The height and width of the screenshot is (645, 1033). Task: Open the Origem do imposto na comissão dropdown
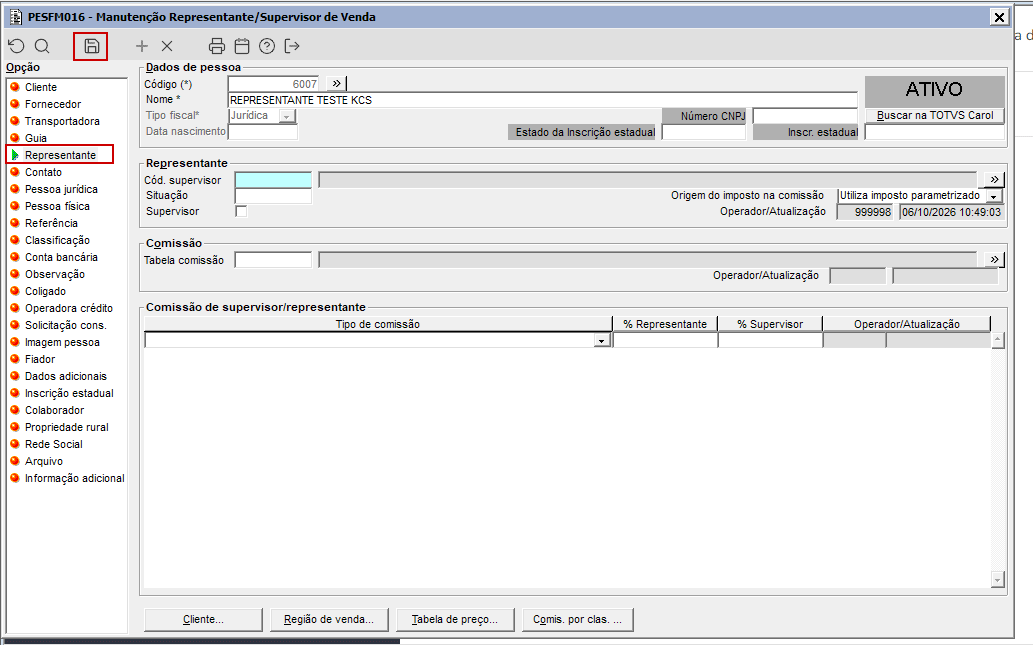click(x=994, y=196)
